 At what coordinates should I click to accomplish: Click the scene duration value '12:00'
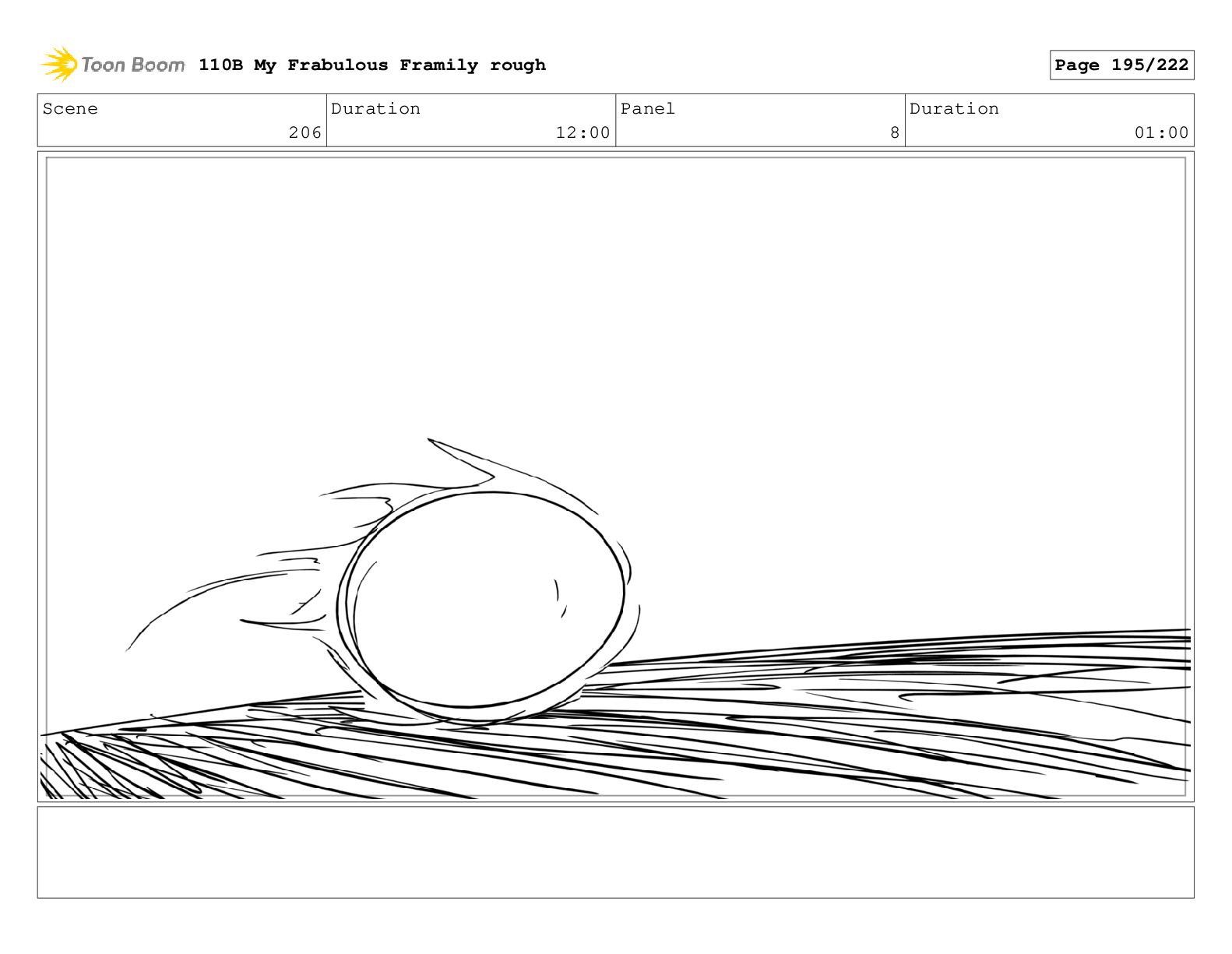pos(583,133)
